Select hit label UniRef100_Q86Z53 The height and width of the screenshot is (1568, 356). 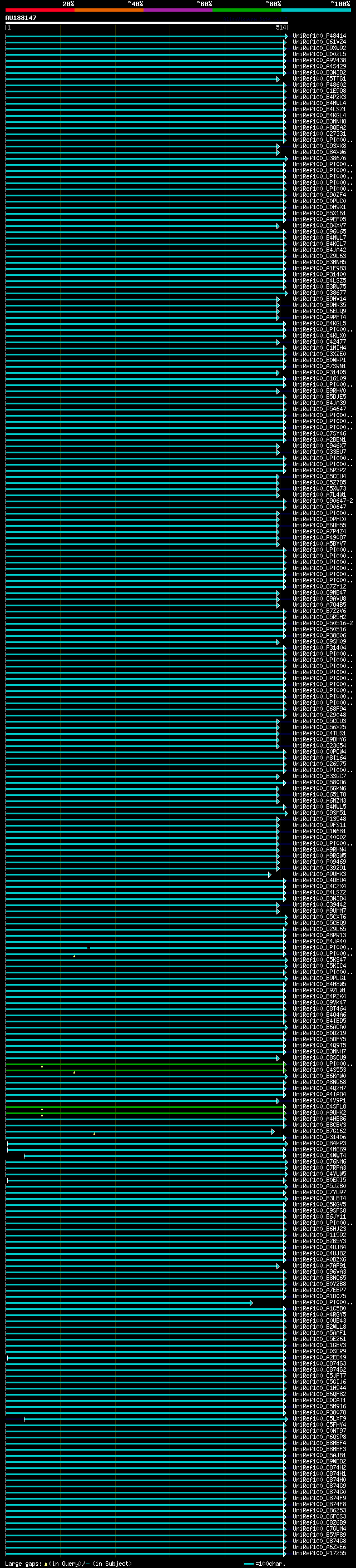point(319,1511)
